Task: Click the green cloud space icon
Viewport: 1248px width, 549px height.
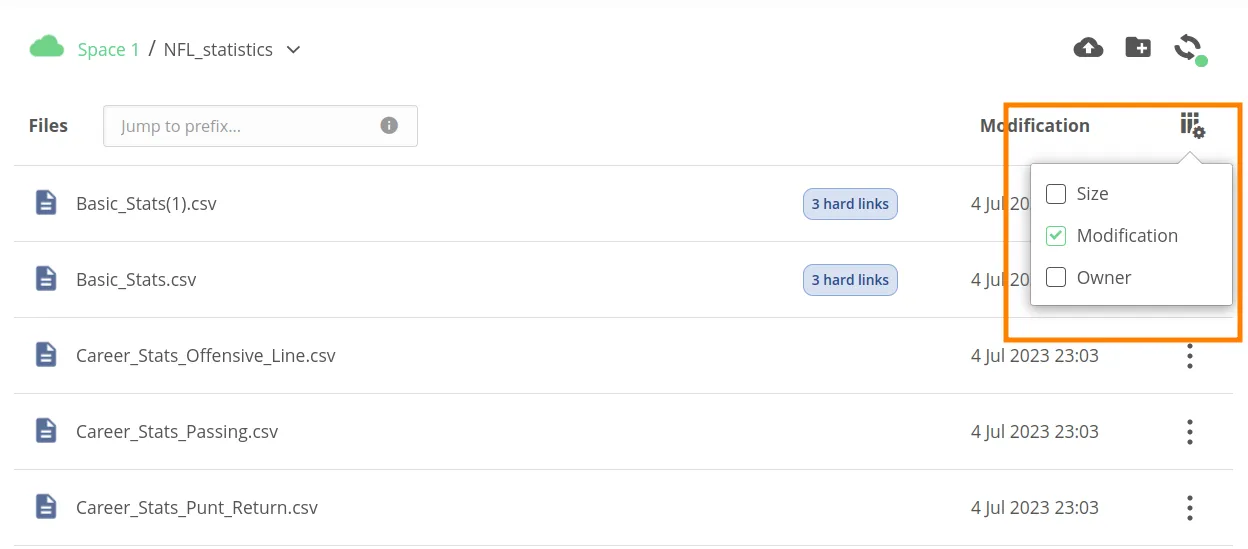Action: 47,47
